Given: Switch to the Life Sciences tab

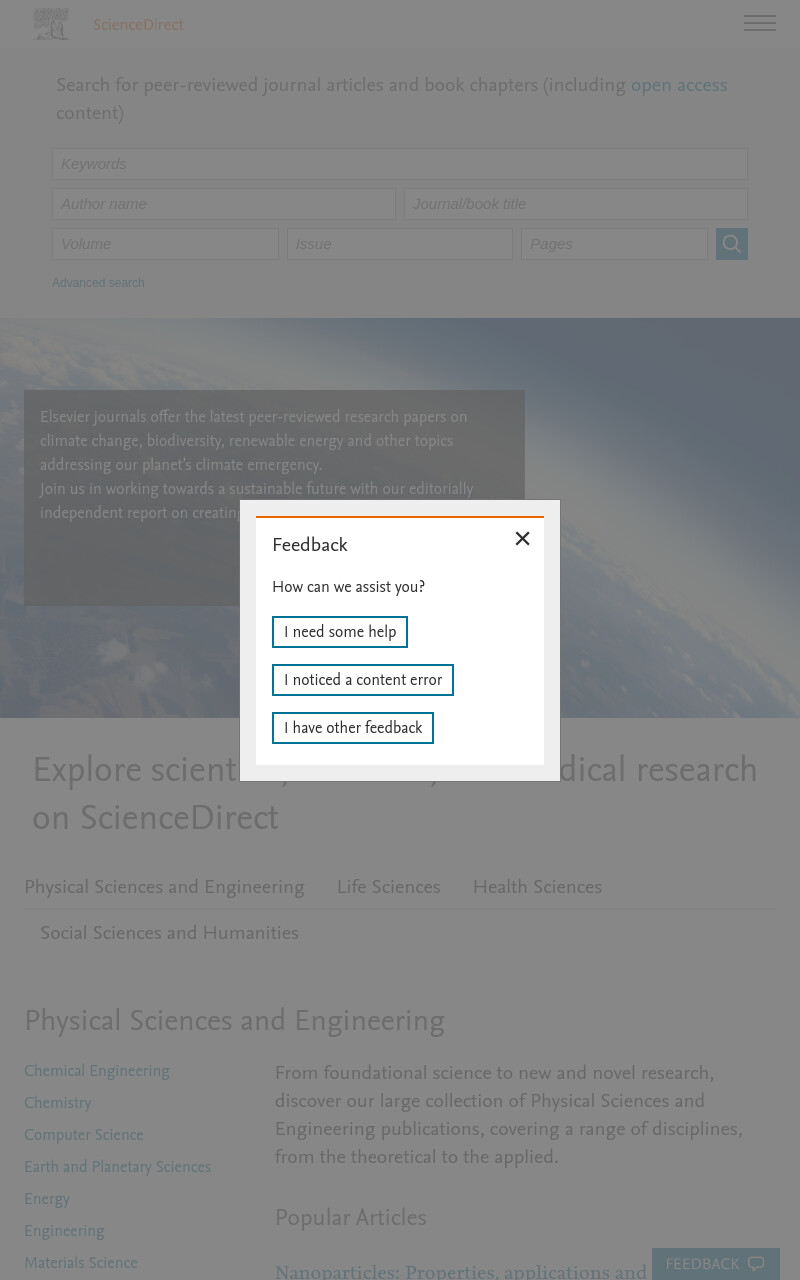Looking at the screenshot, I should tap(388, 887).
